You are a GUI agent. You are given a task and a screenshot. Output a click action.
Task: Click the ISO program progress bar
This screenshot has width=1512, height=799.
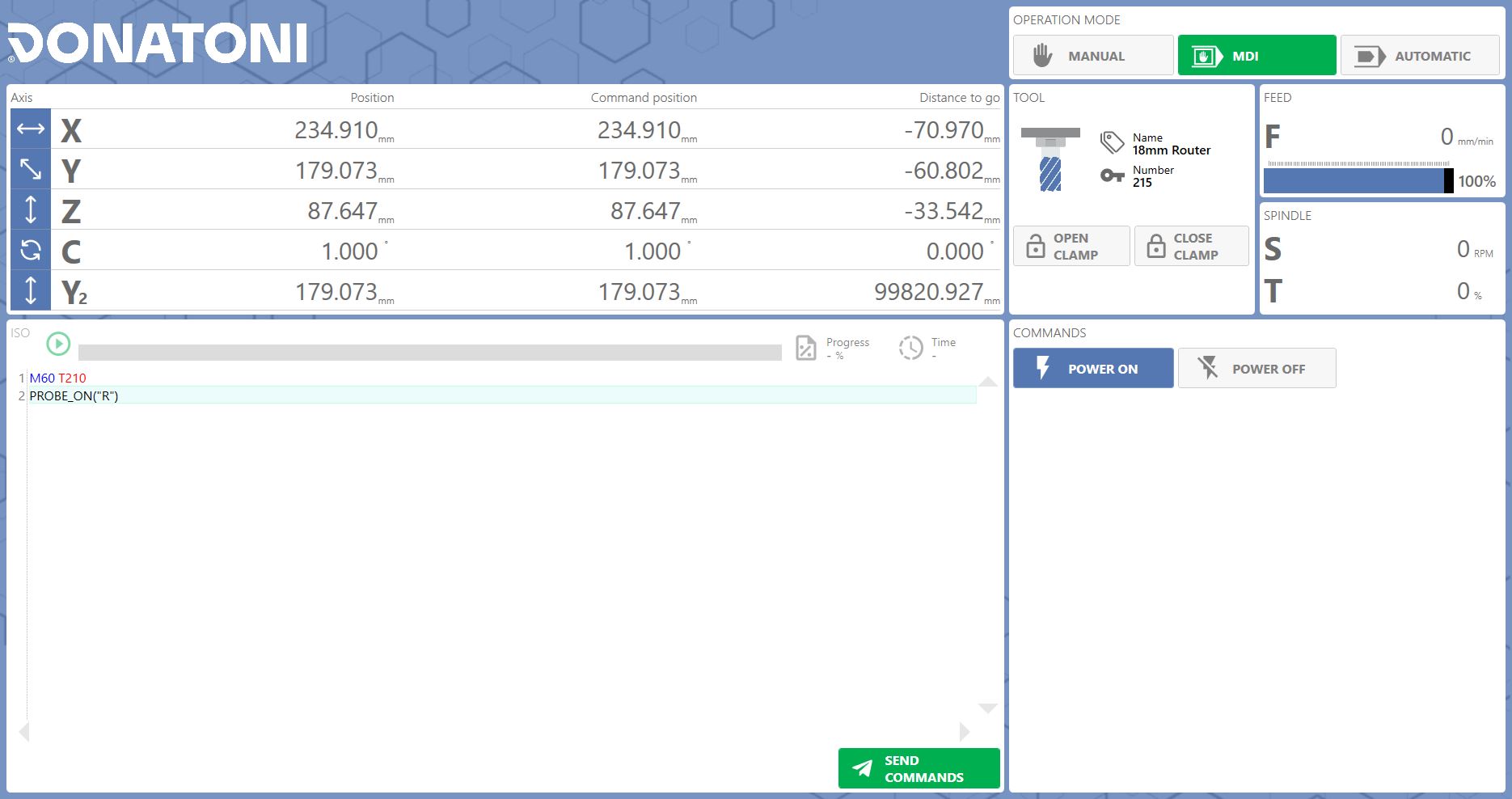pyautogui.click(x=430, y=353)
